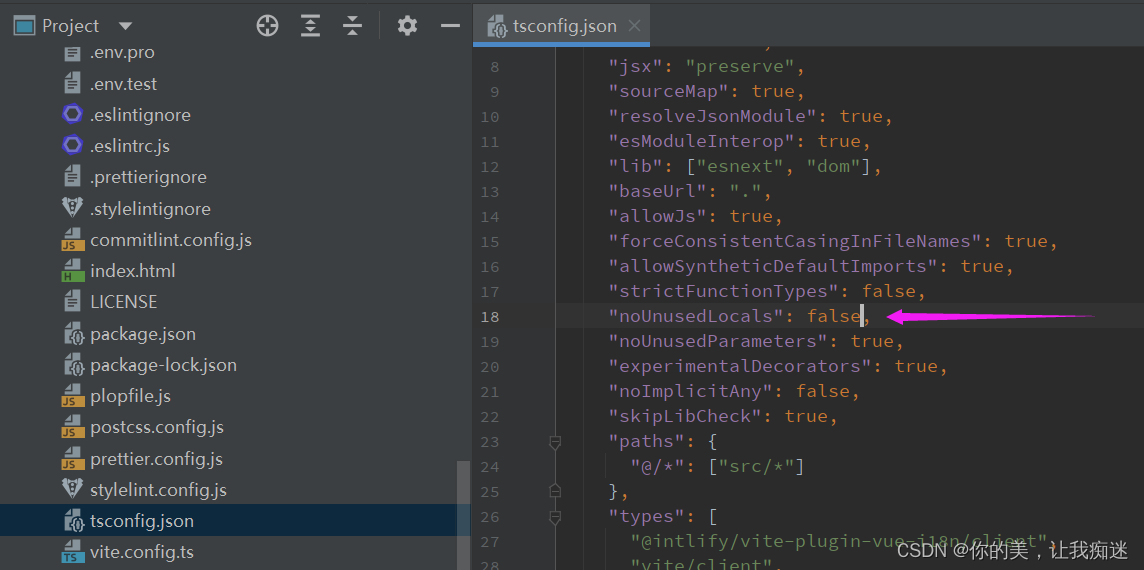Select .eslintrc.js in the project tree
Screen dimensions: 1144x570
(130, 146)
